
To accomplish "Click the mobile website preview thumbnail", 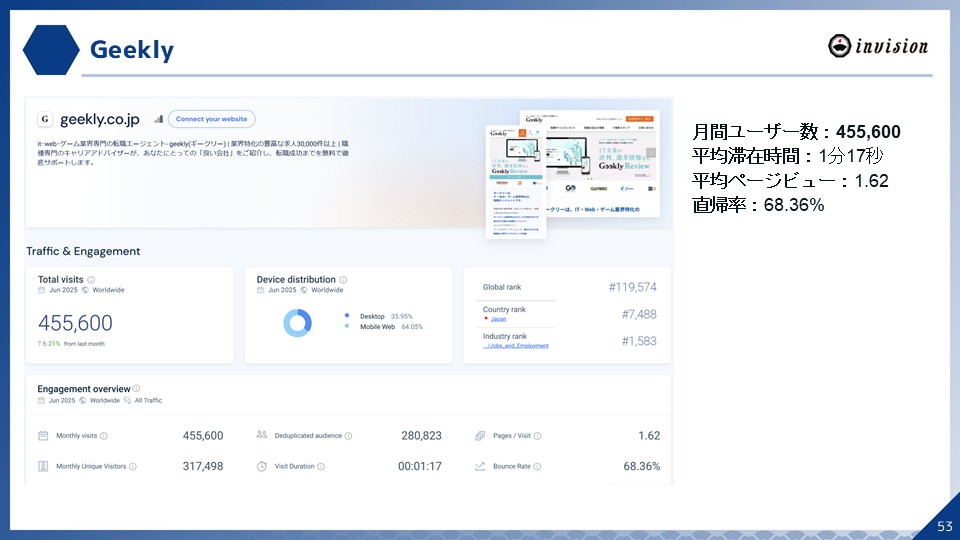I will [516, 181].
